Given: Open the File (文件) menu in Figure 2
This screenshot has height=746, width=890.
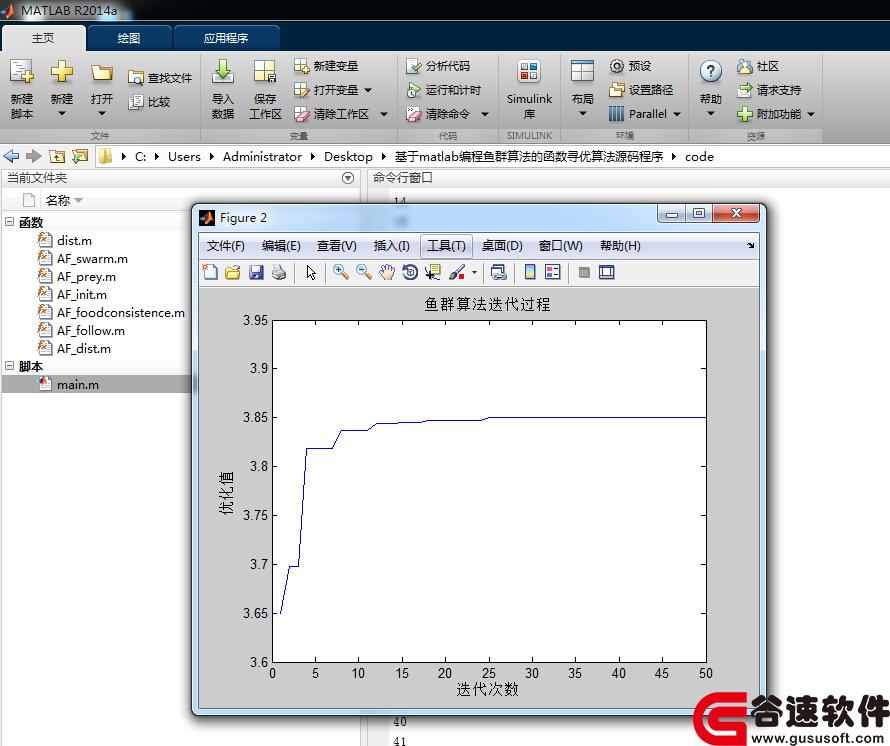Looking at the screenshot, I should coord(225,246).
